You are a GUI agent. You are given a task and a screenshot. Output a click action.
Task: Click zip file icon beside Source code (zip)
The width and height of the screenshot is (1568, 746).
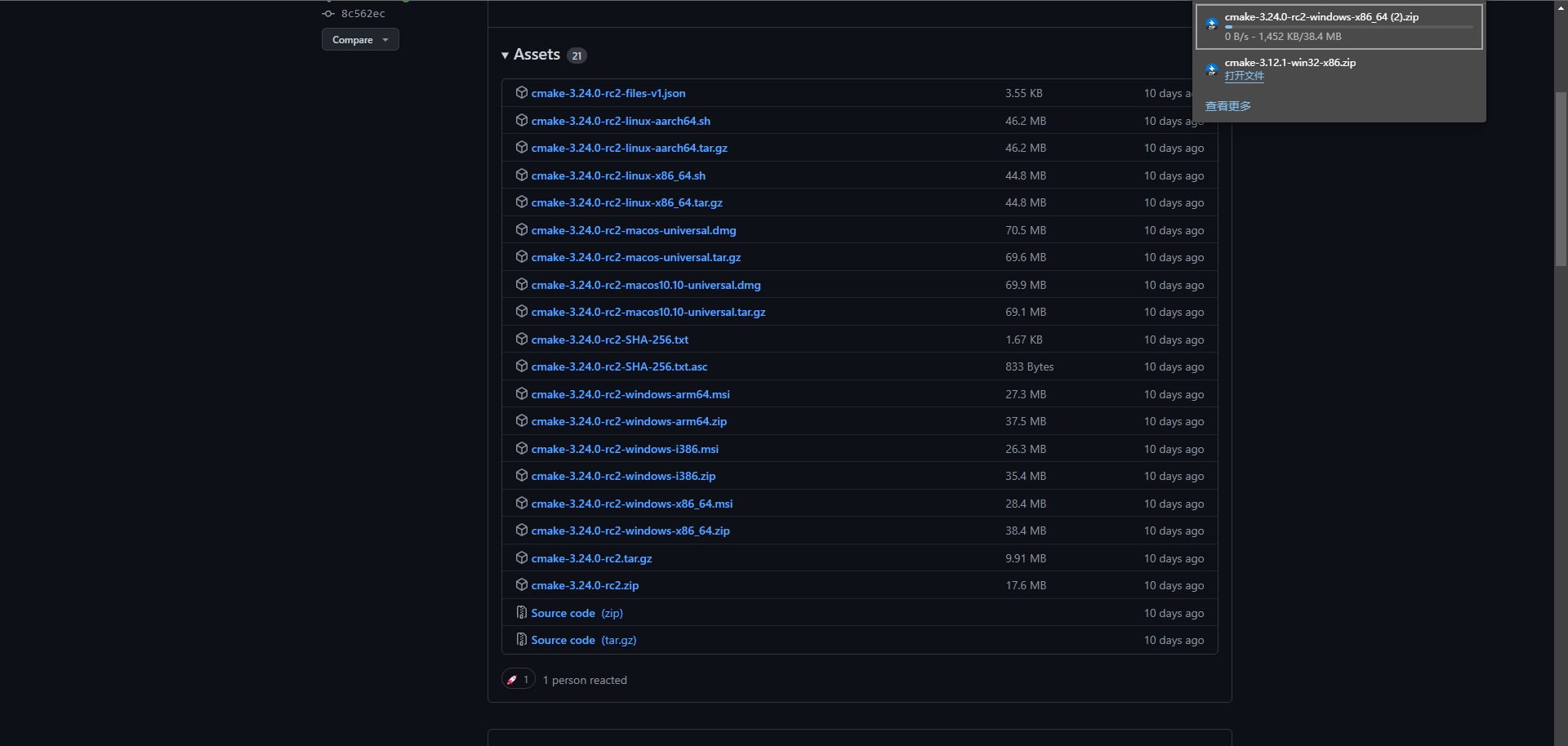522,612
